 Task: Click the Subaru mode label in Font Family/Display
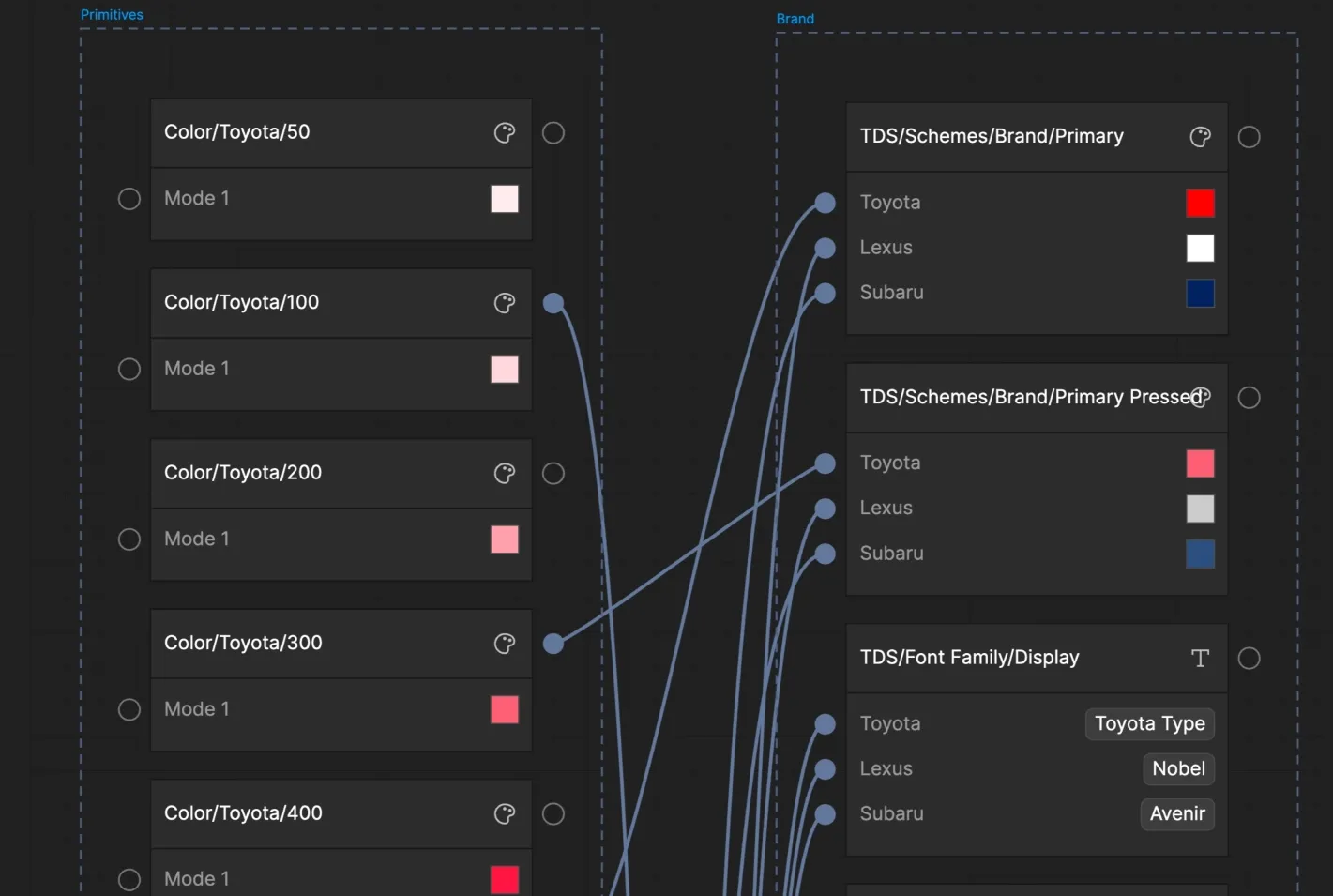click(x=892, y=814)
